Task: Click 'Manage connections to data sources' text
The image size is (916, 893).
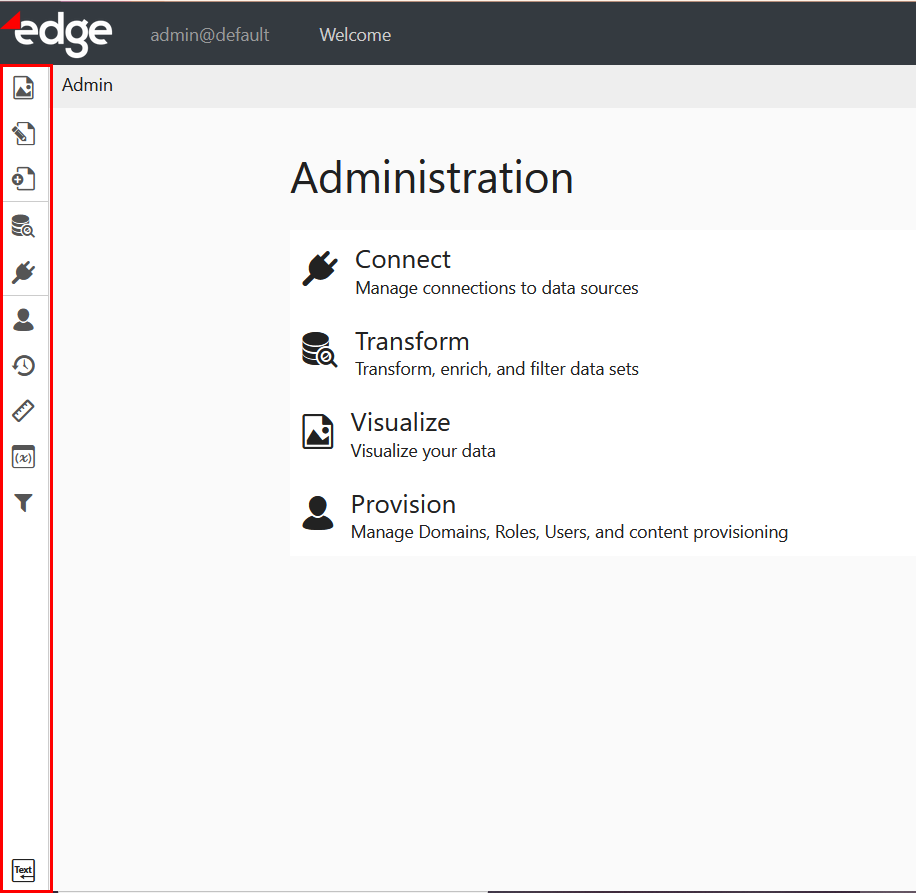Action: coord(497,288)
